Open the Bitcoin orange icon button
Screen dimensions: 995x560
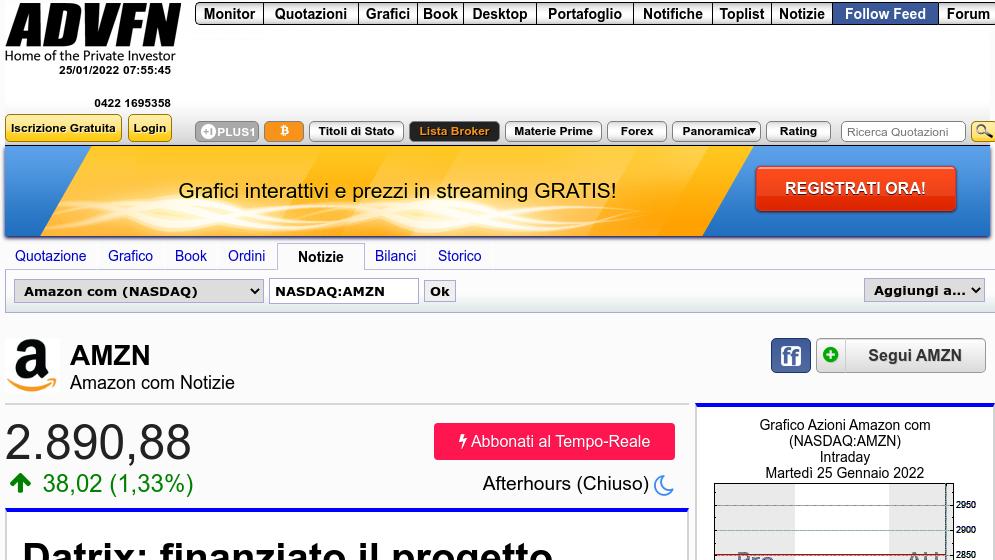click(284, 131)
